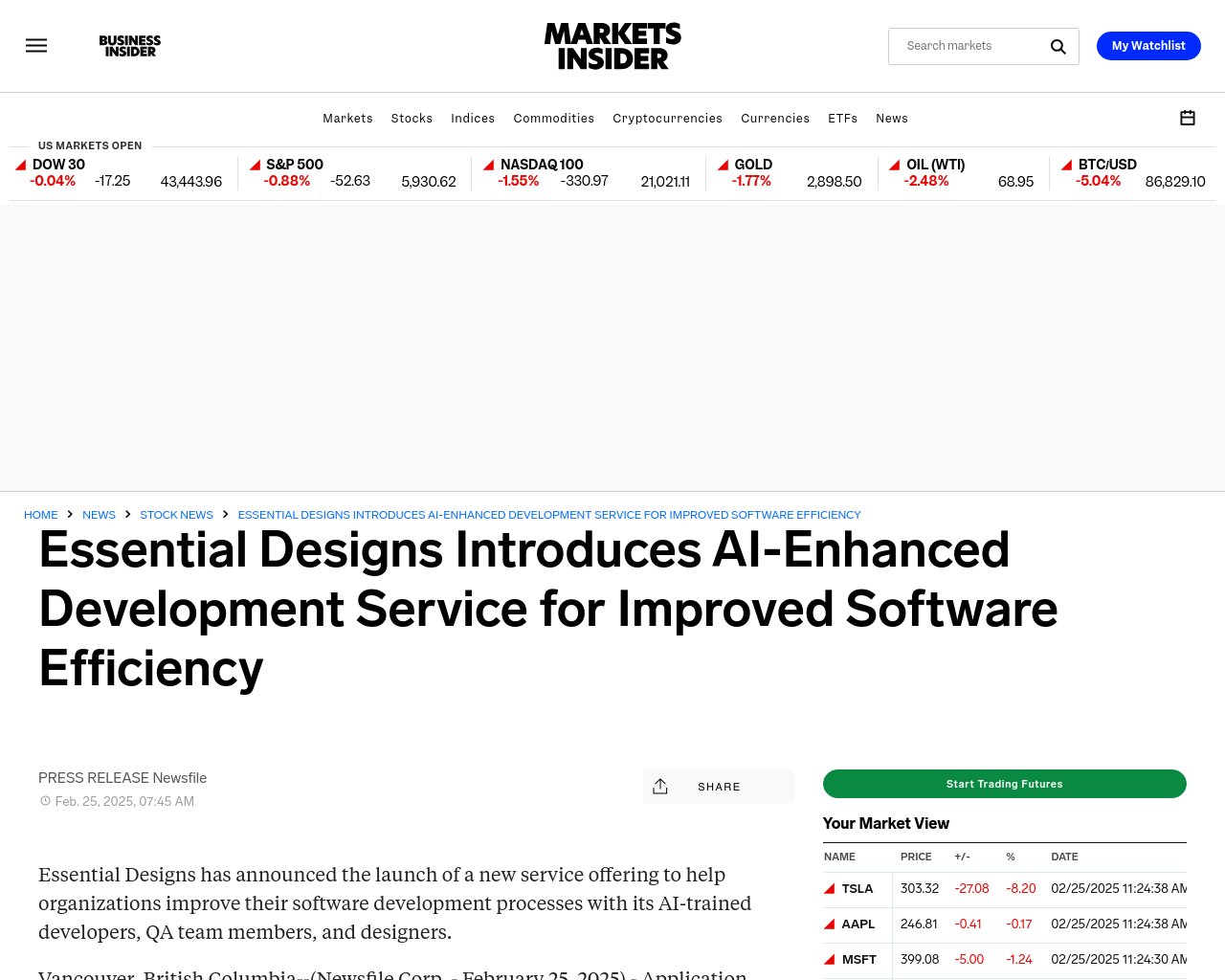Open the hamburger navigation menu

pyautogui.click(x=36, y=45)
